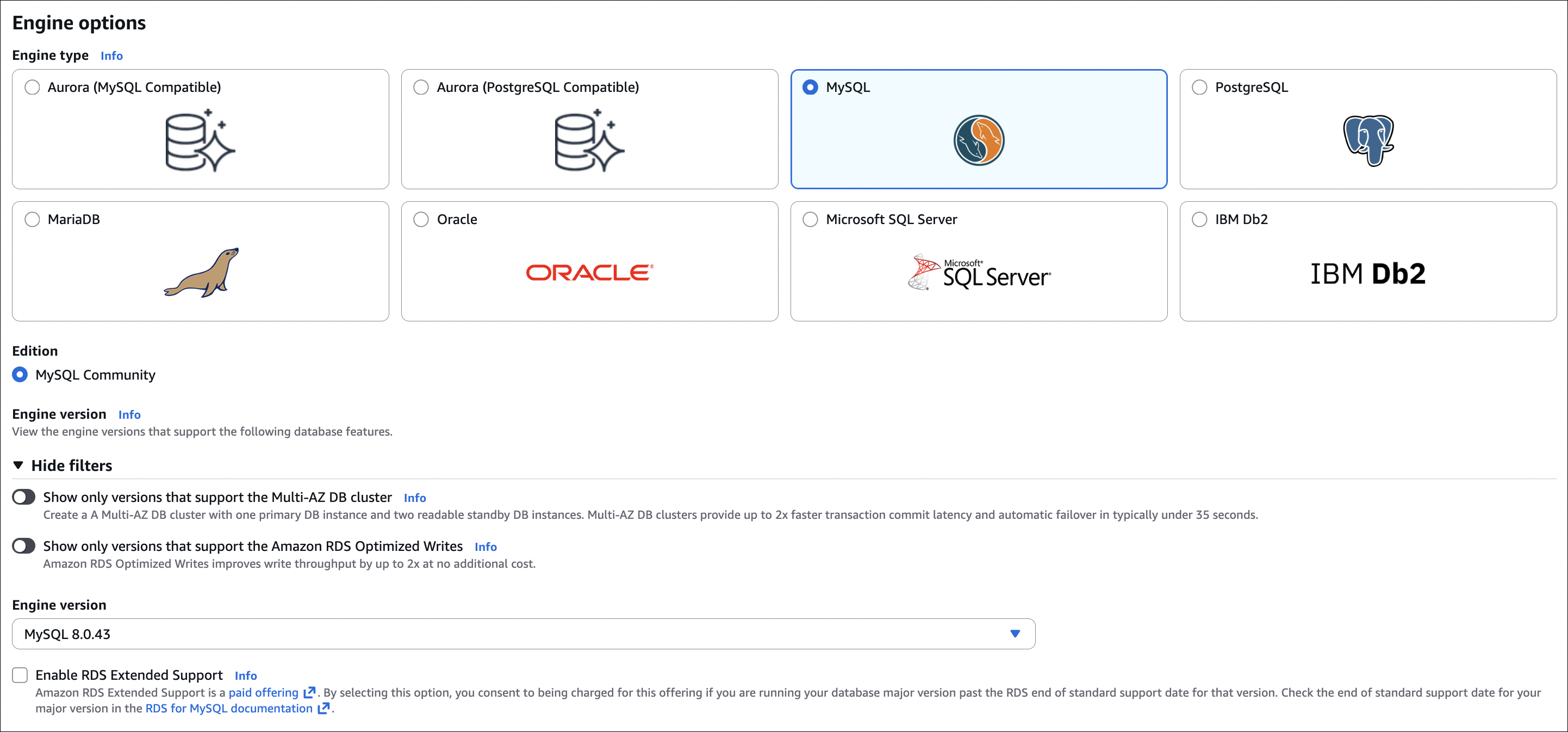Viewport: 1568px width, 732px height.
Task: Click Info next to Engine type
Action: 111,55
